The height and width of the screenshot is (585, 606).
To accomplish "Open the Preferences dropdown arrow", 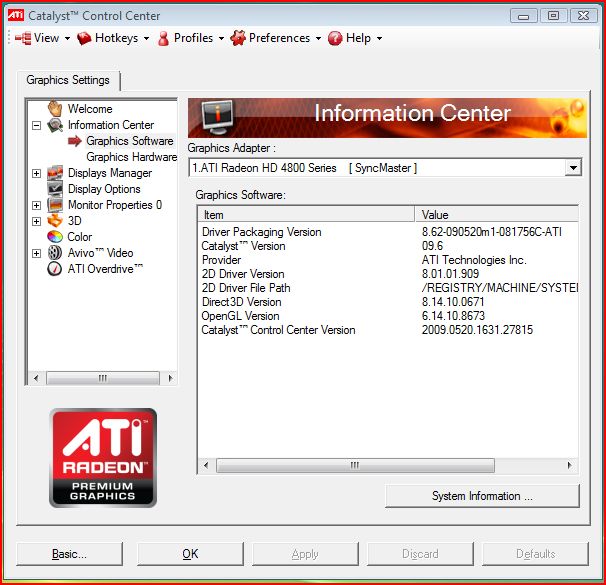I will (318, 38).
